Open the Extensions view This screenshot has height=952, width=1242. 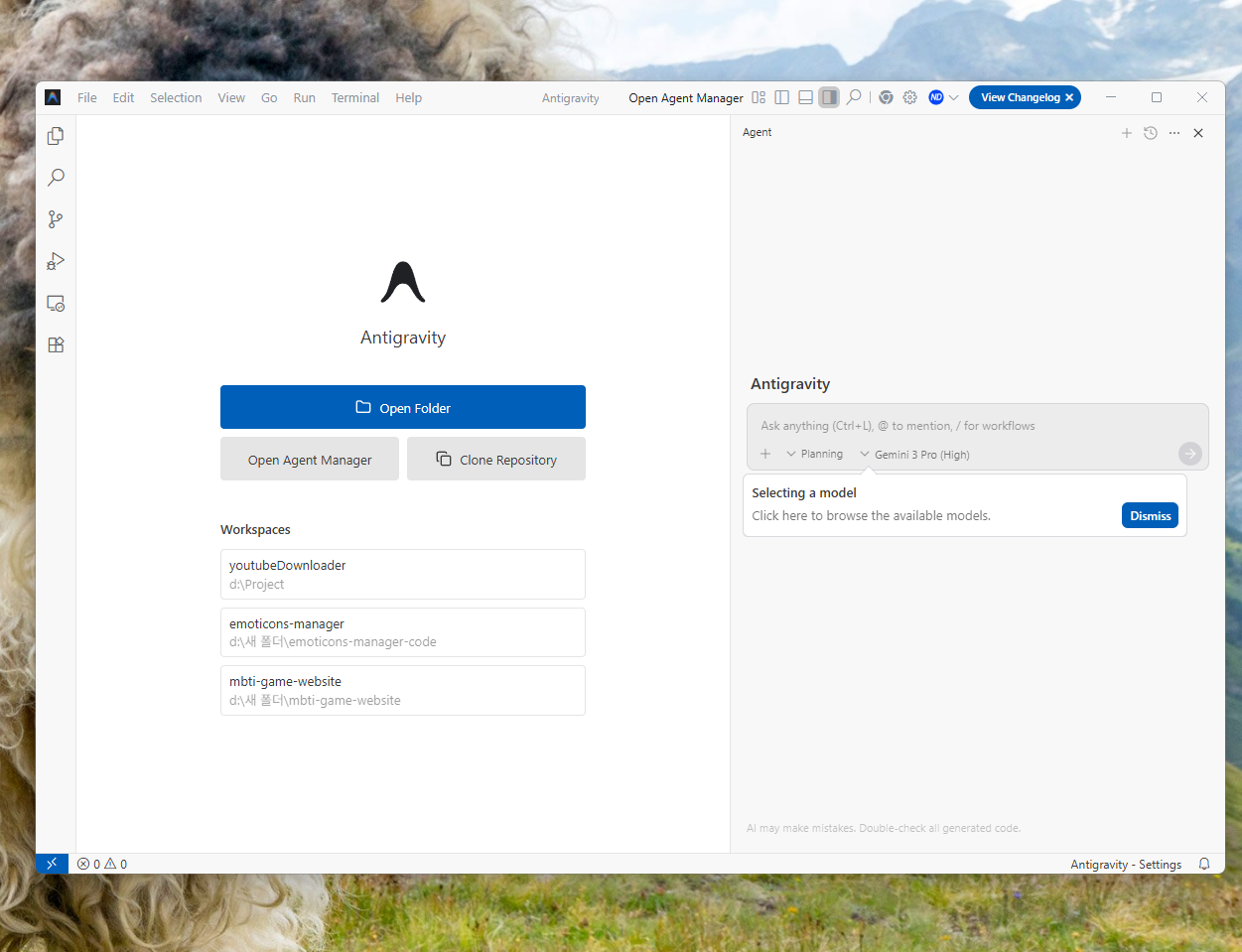click(56, 344)
